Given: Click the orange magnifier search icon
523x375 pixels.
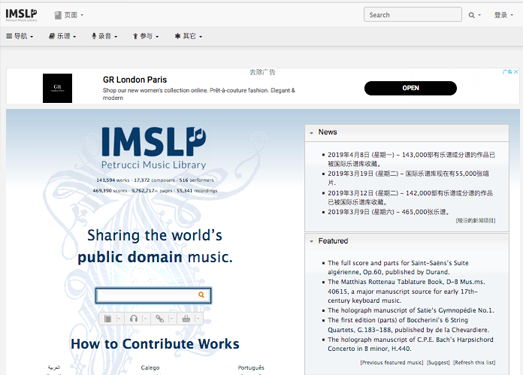Looking at the screenshot, I should click(201, 295).
